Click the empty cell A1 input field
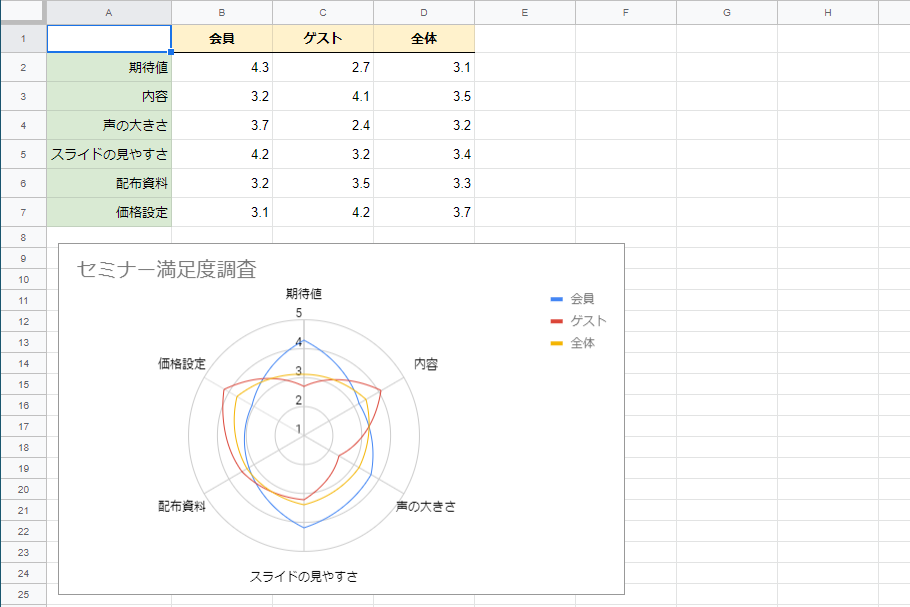The image size is (910, 607). tap(108, 38)
